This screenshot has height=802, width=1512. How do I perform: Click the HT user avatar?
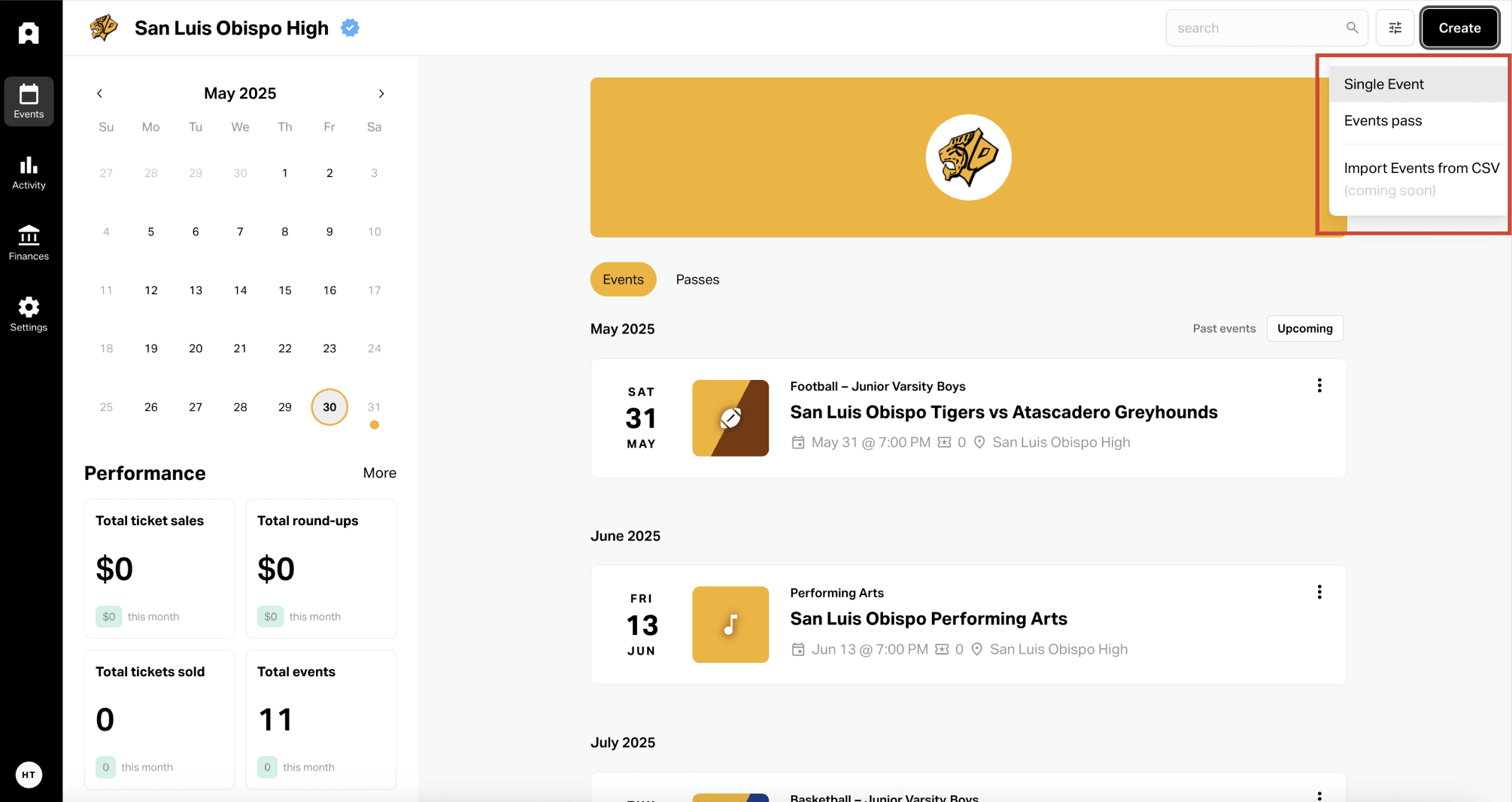(29, 774)
